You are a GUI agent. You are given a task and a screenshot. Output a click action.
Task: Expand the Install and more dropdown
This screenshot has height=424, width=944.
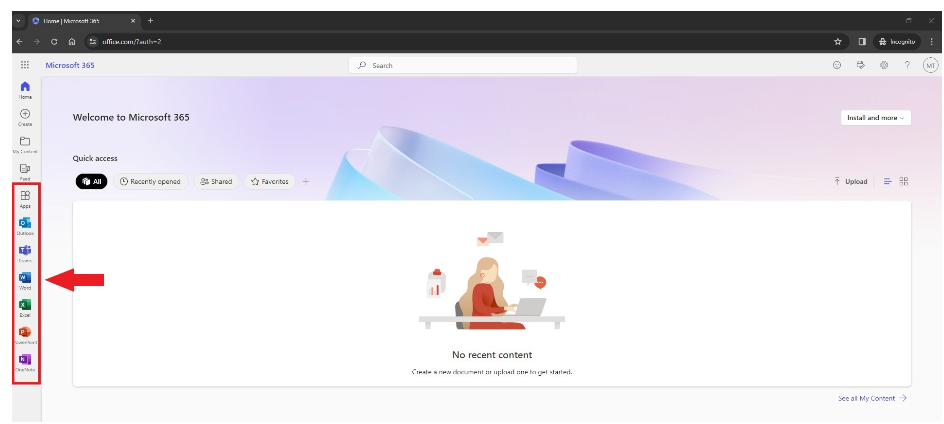(875, 118)
